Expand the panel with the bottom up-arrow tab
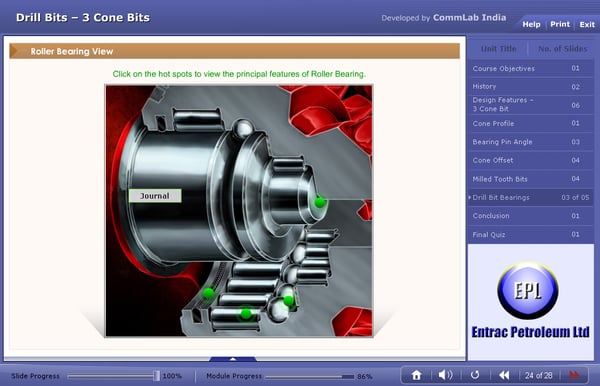This screenshot has width=600, height=386. pyautogui.click(x=233, y=359)
